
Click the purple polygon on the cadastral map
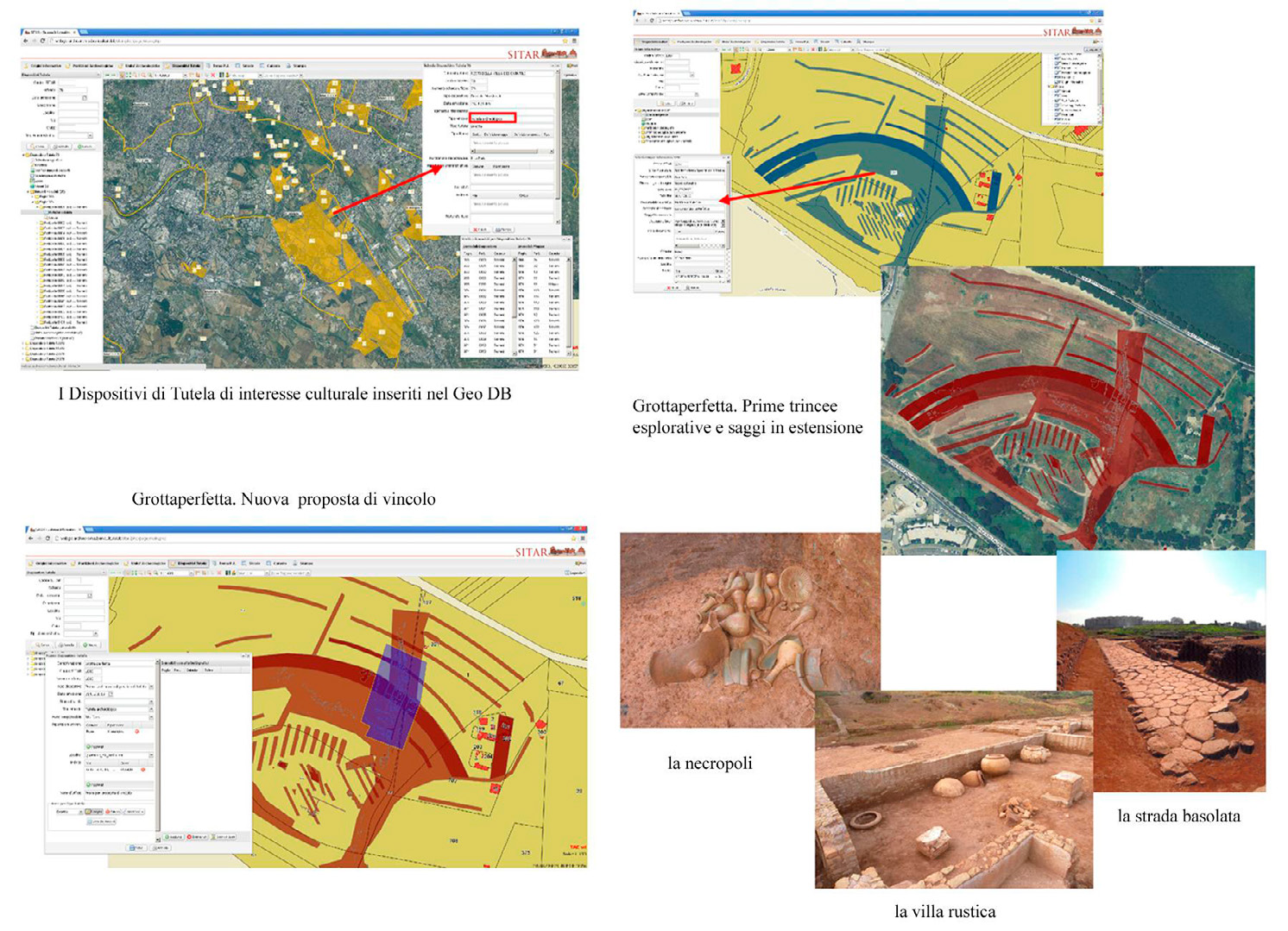coord(393,699)
